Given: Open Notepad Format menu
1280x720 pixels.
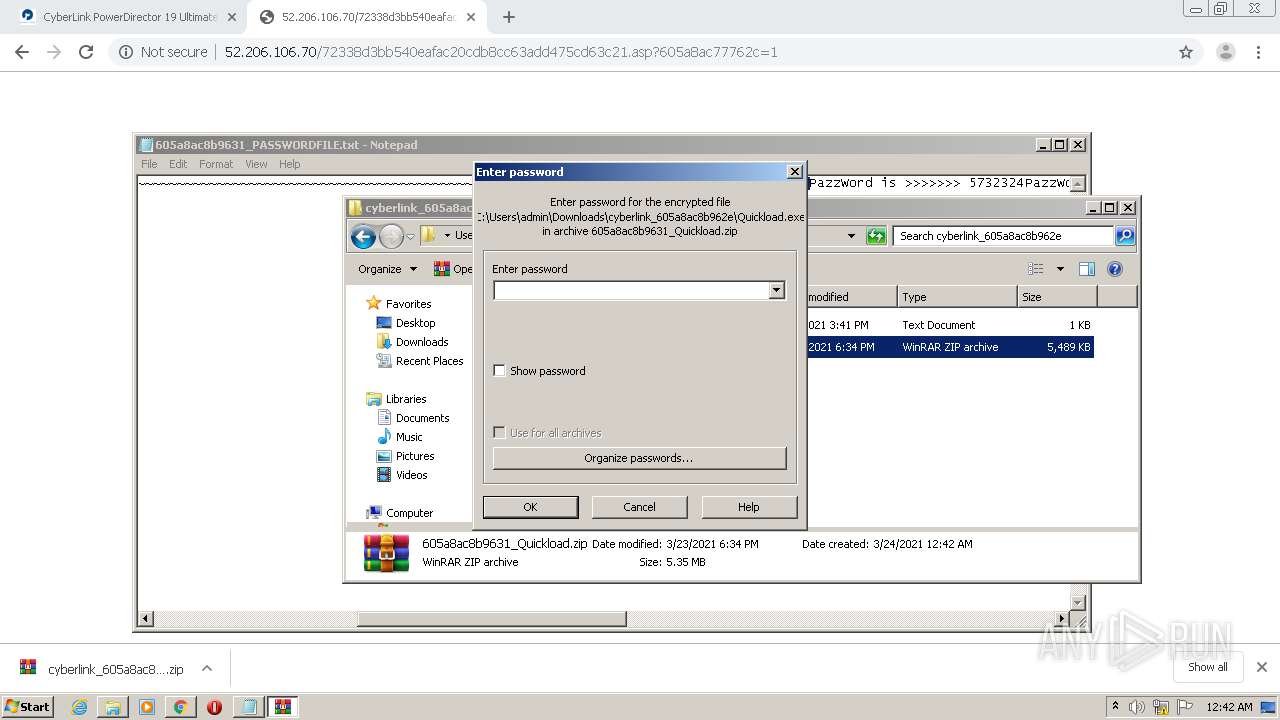Looking at the screenshot, I should (216, 164).
